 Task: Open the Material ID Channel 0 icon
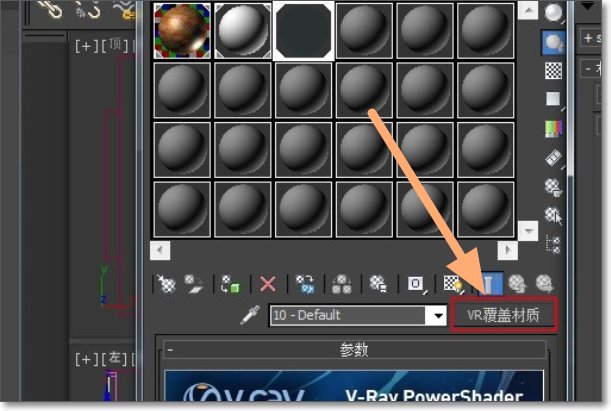tap(416, 284)
